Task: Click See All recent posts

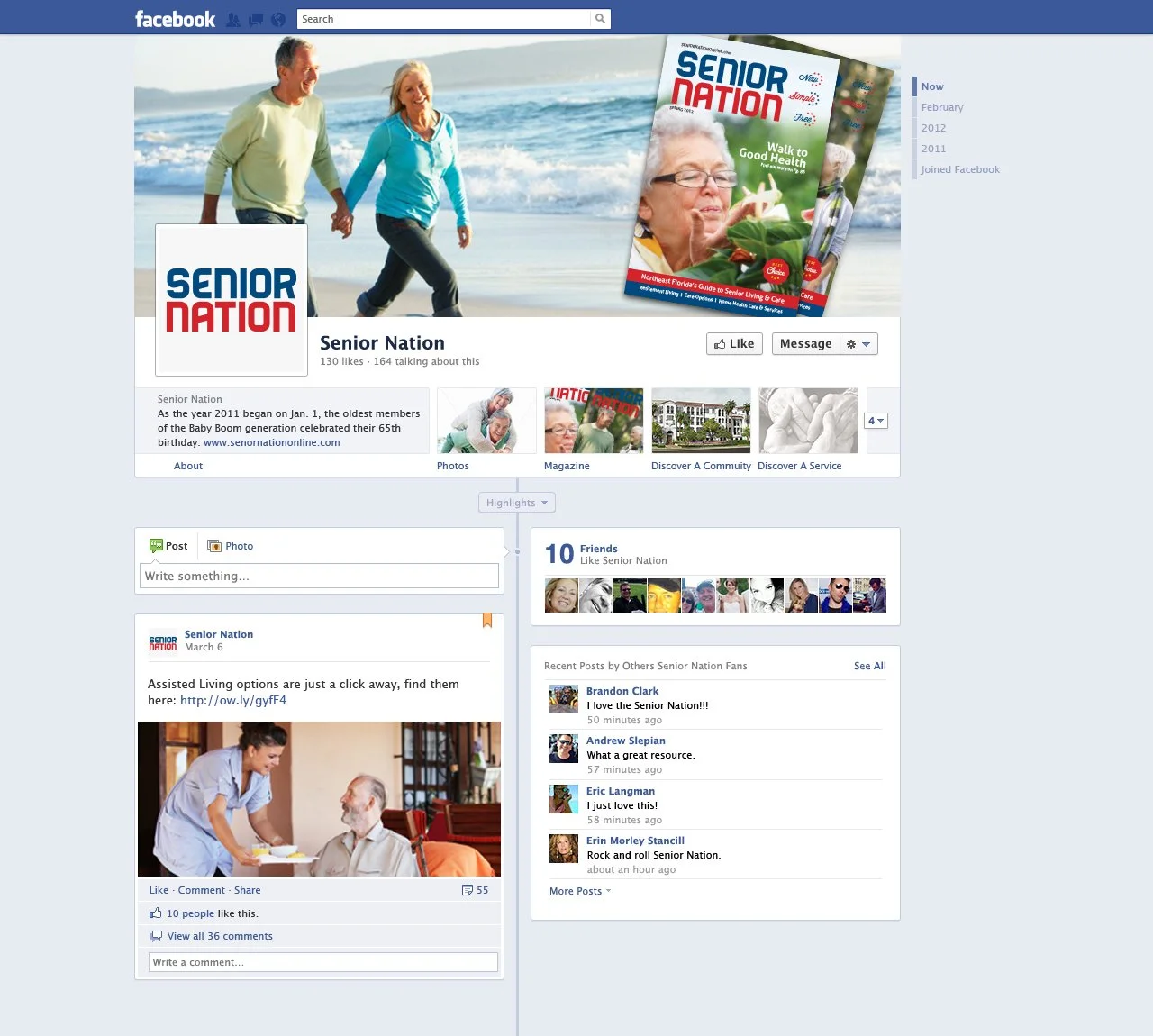Action: (x=870, y=666)
